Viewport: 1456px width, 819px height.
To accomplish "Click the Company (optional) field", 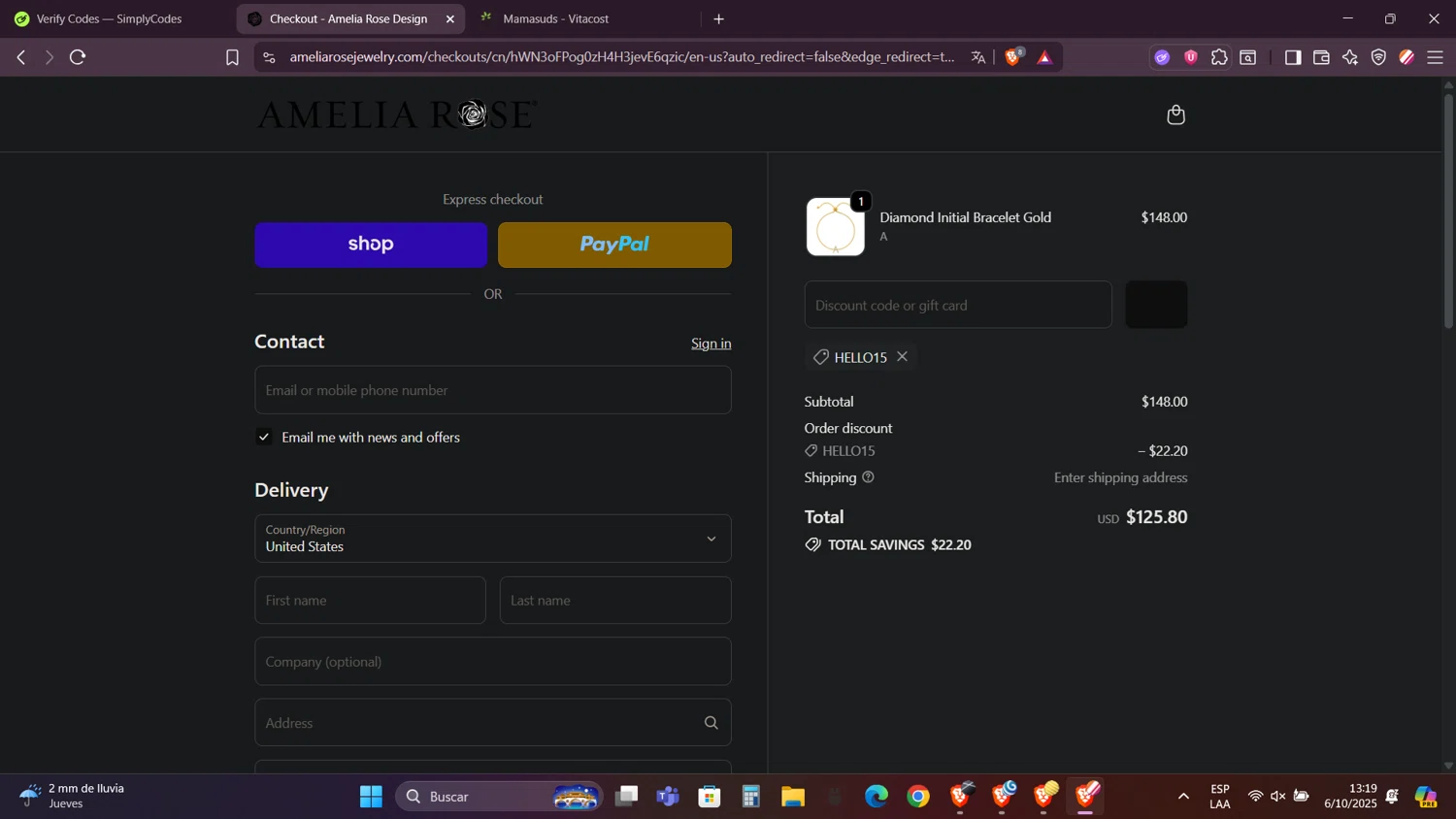I will pos(493,662).
